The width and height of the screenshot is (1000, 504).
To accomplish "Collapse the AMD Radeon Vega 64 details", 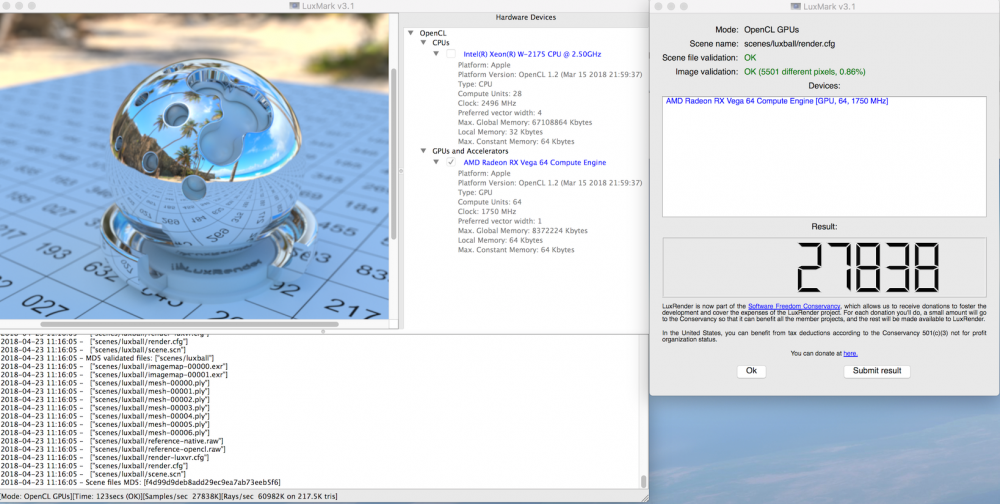I will point(436,163).
